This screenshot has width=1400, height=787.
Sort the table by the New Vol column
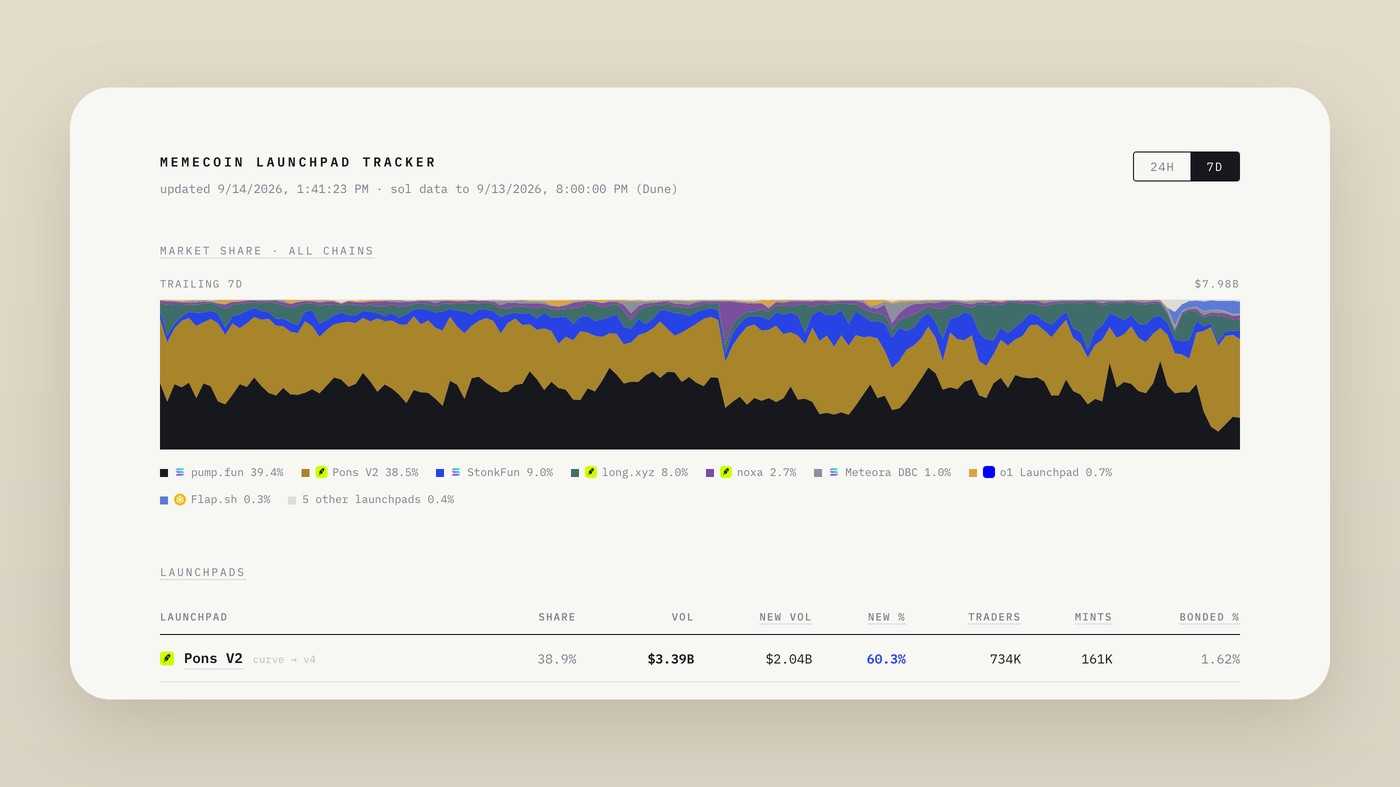click(785, 617)
